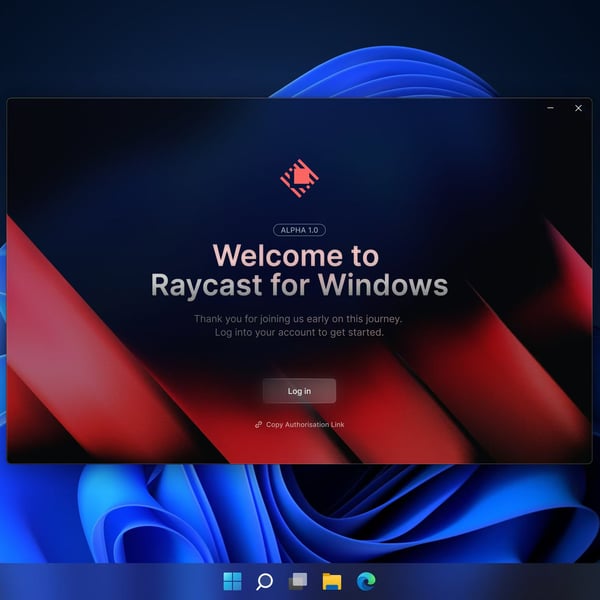Click the 'Raycast for Windows' heading

point(299,285)
